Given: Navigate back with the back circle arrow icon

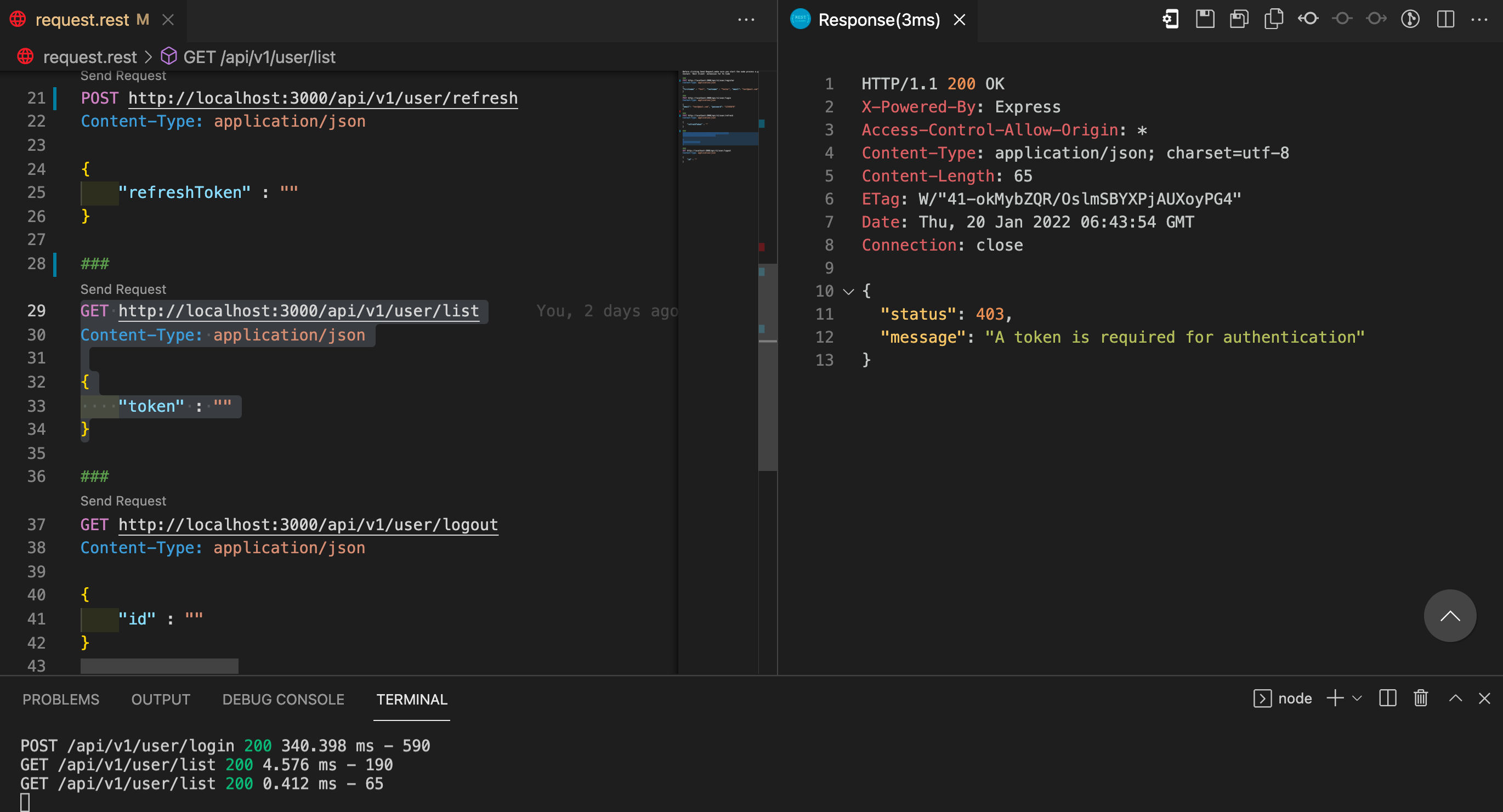Looking at the screenshot, I should 1308,19.
